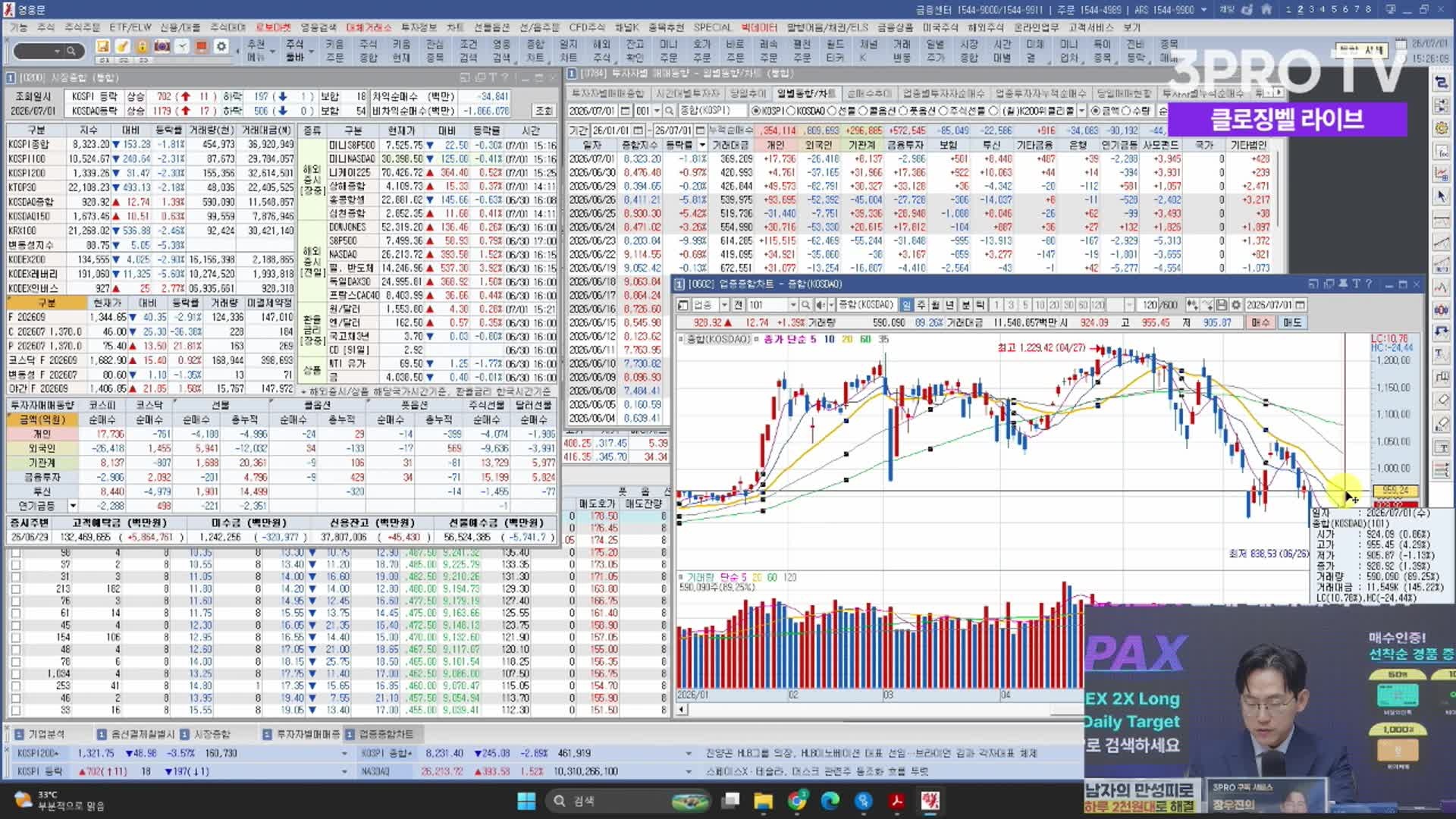Click the horizontal scrollbar under the chart
This screenshot has width=1456, height=819.
[880, 710]
